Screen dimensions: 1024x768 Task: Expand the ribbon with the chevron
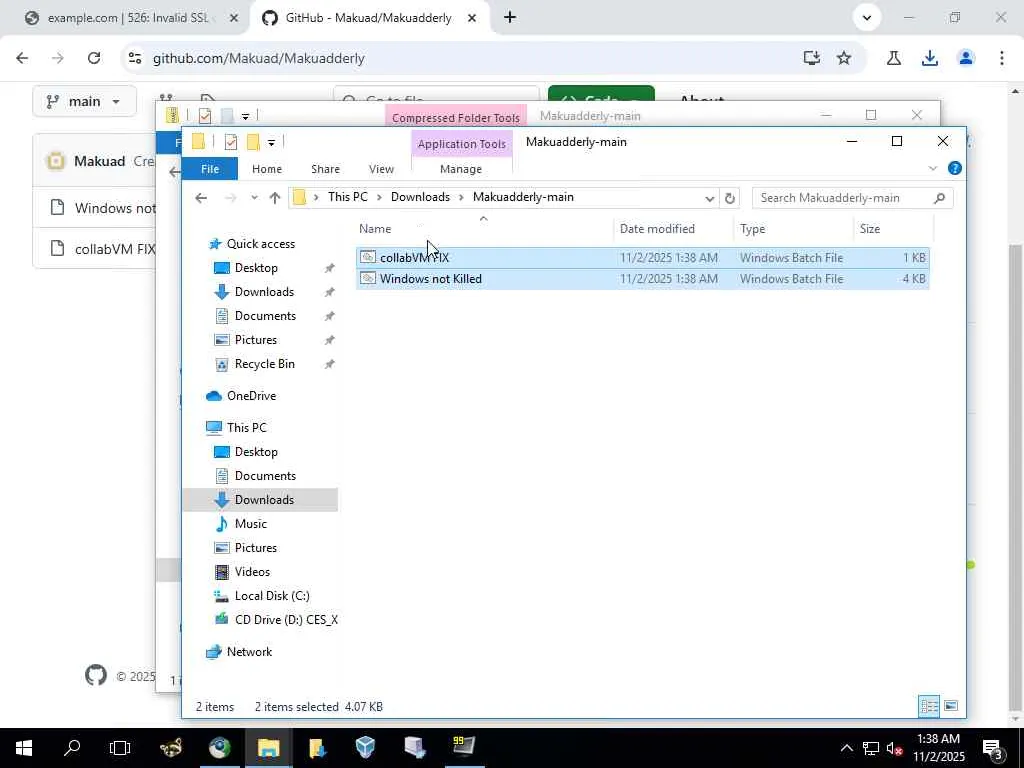[933, 168]
